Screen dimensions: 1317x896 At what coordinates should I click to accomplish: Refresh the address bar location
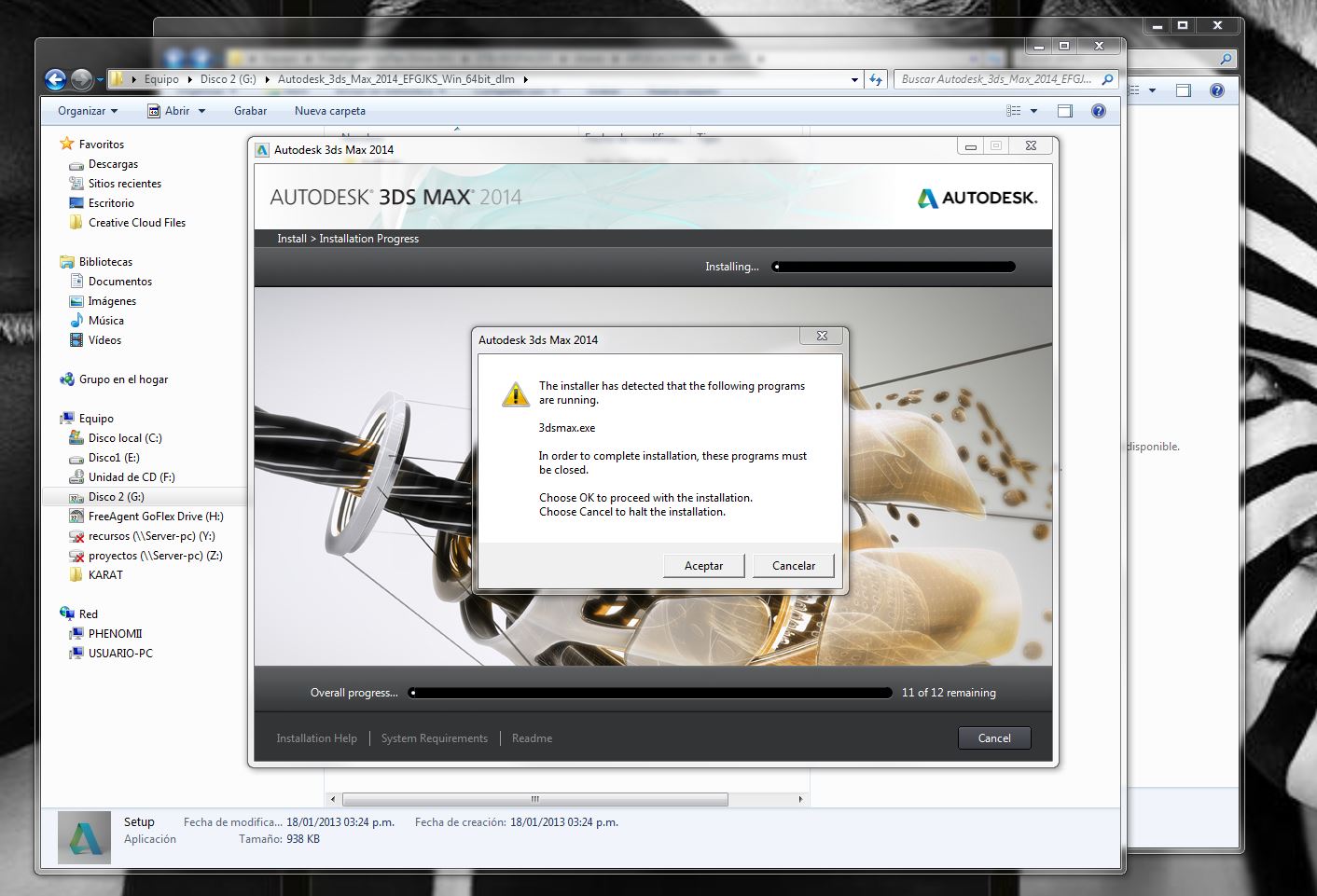876,79
